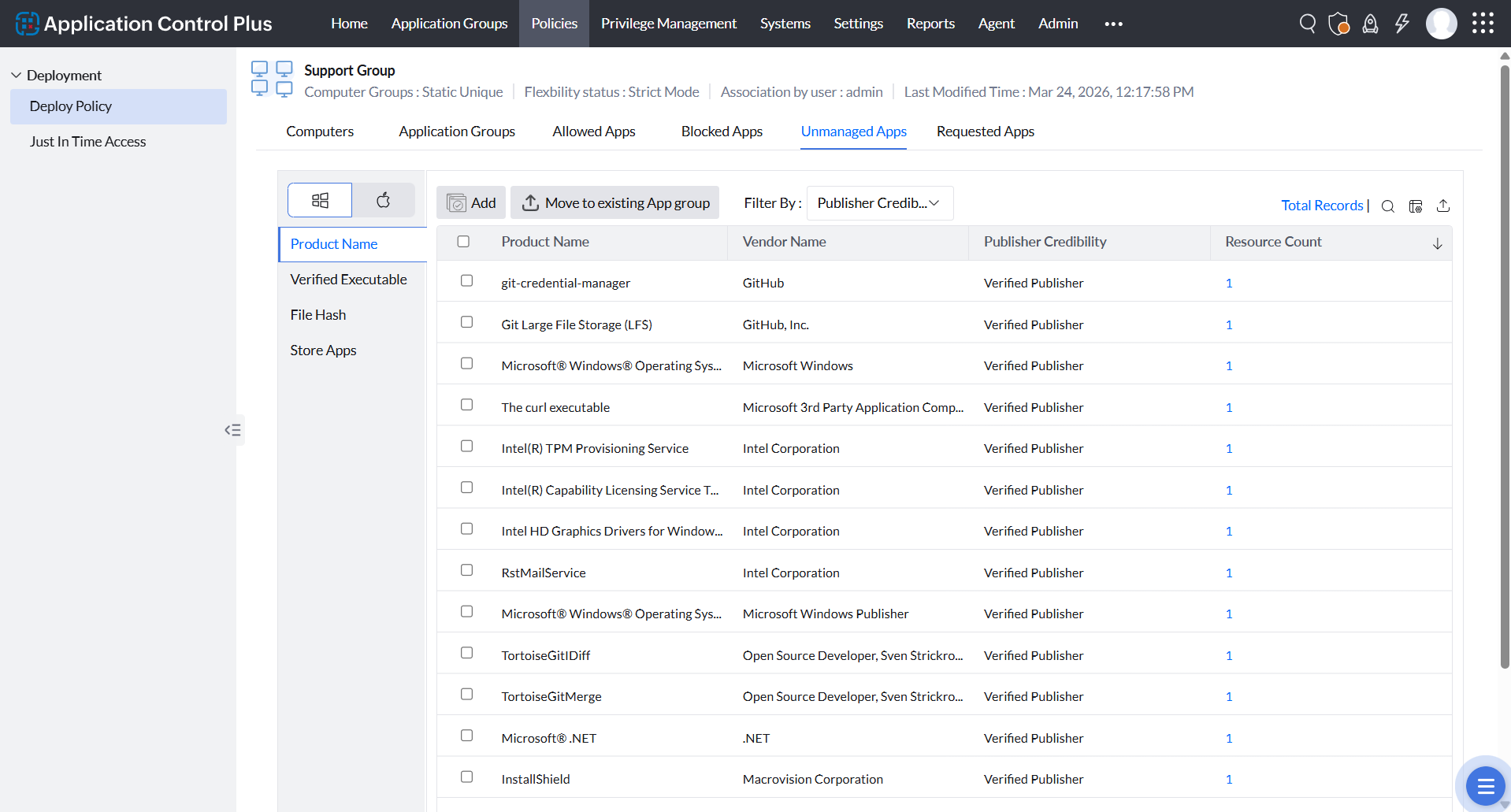Click Move to existing App group button

[615, 203]
